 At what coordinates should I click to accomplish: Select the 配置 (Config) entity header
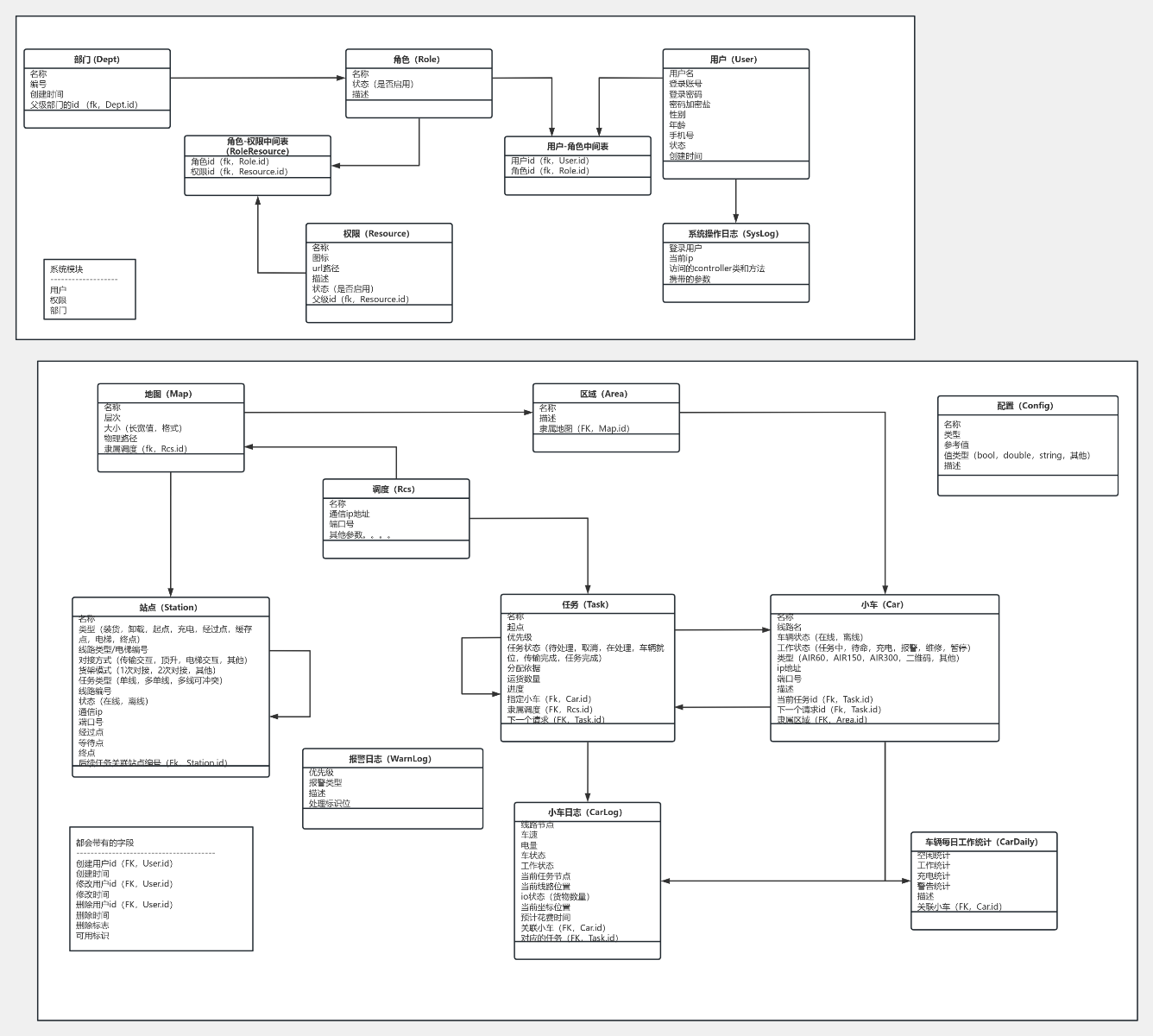click(1027, 406)
